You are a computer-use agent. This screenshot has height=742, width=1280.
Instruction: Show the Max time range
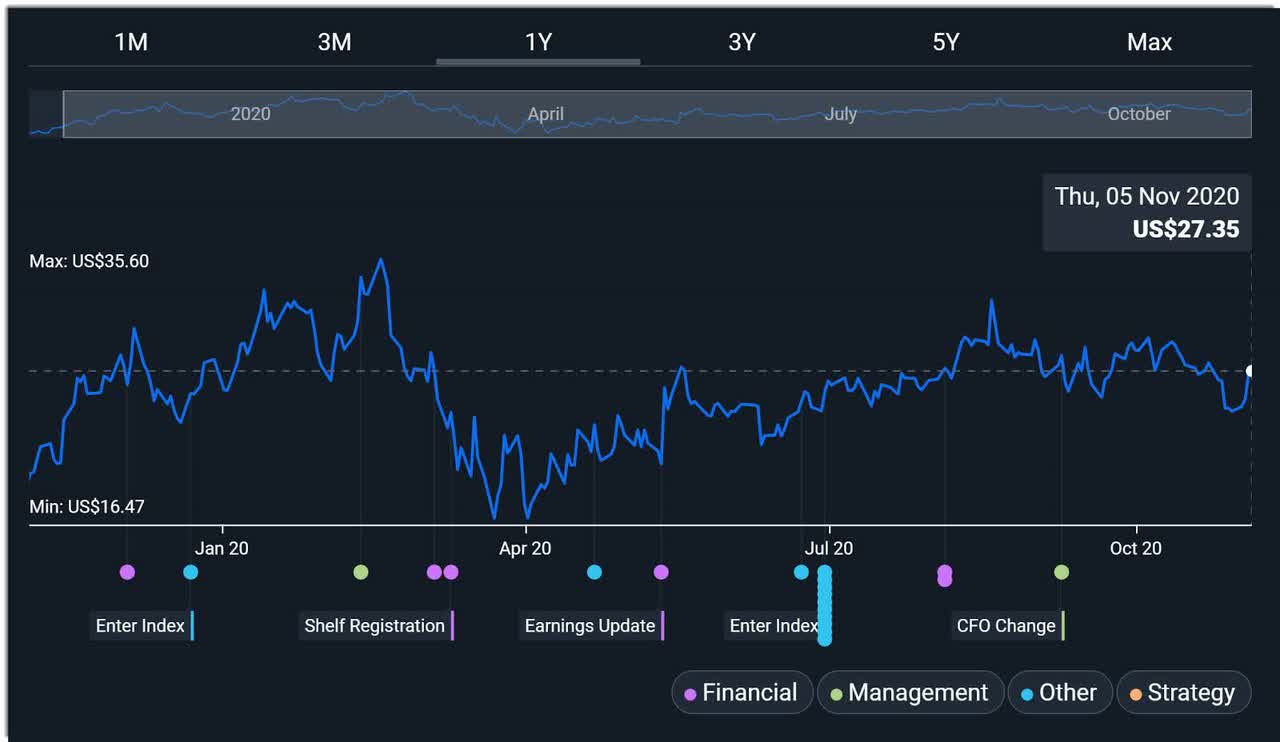tap(1149, 42)
